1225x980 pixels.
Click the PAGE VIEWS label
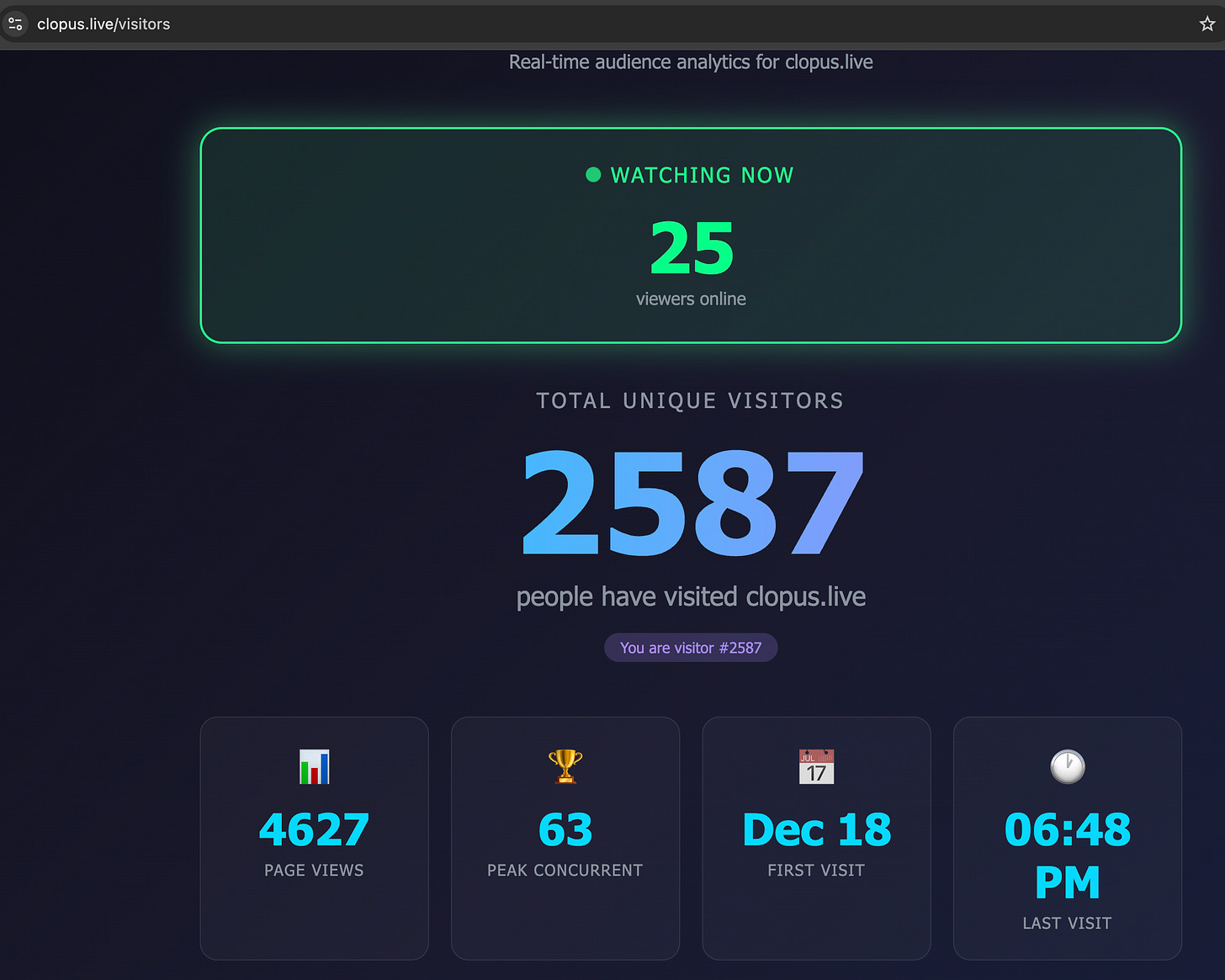click(314, 871)
